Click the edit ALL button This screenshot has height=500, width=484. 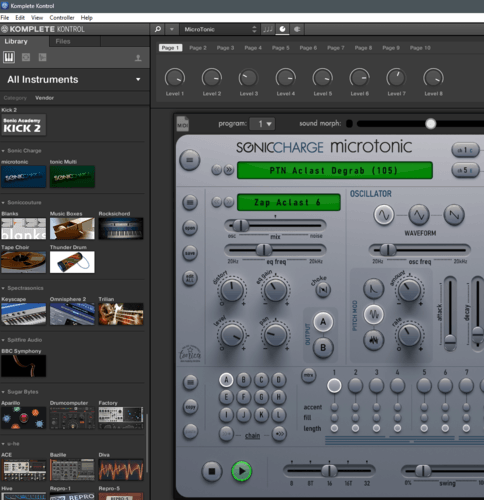190,278
